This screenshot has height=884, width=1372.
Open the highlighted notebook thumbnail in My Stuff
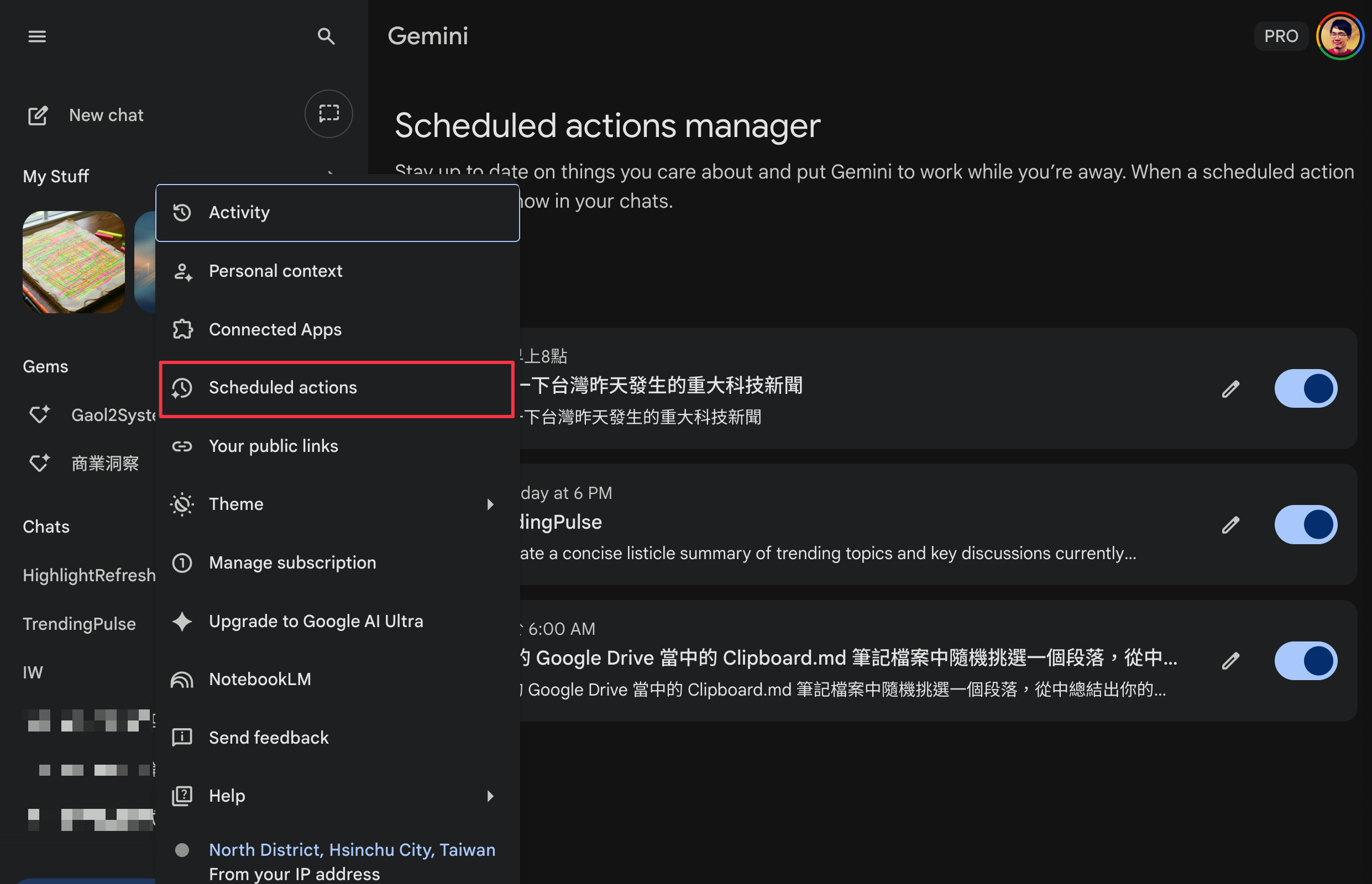point(74,262)
